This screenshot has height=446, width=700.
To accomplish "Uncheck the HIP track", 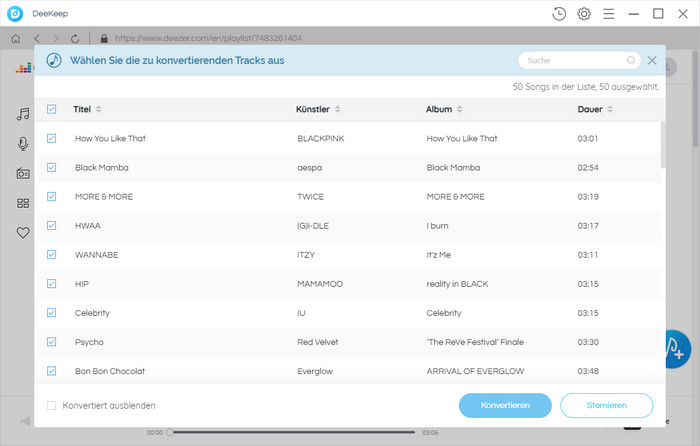I will 51,283.
